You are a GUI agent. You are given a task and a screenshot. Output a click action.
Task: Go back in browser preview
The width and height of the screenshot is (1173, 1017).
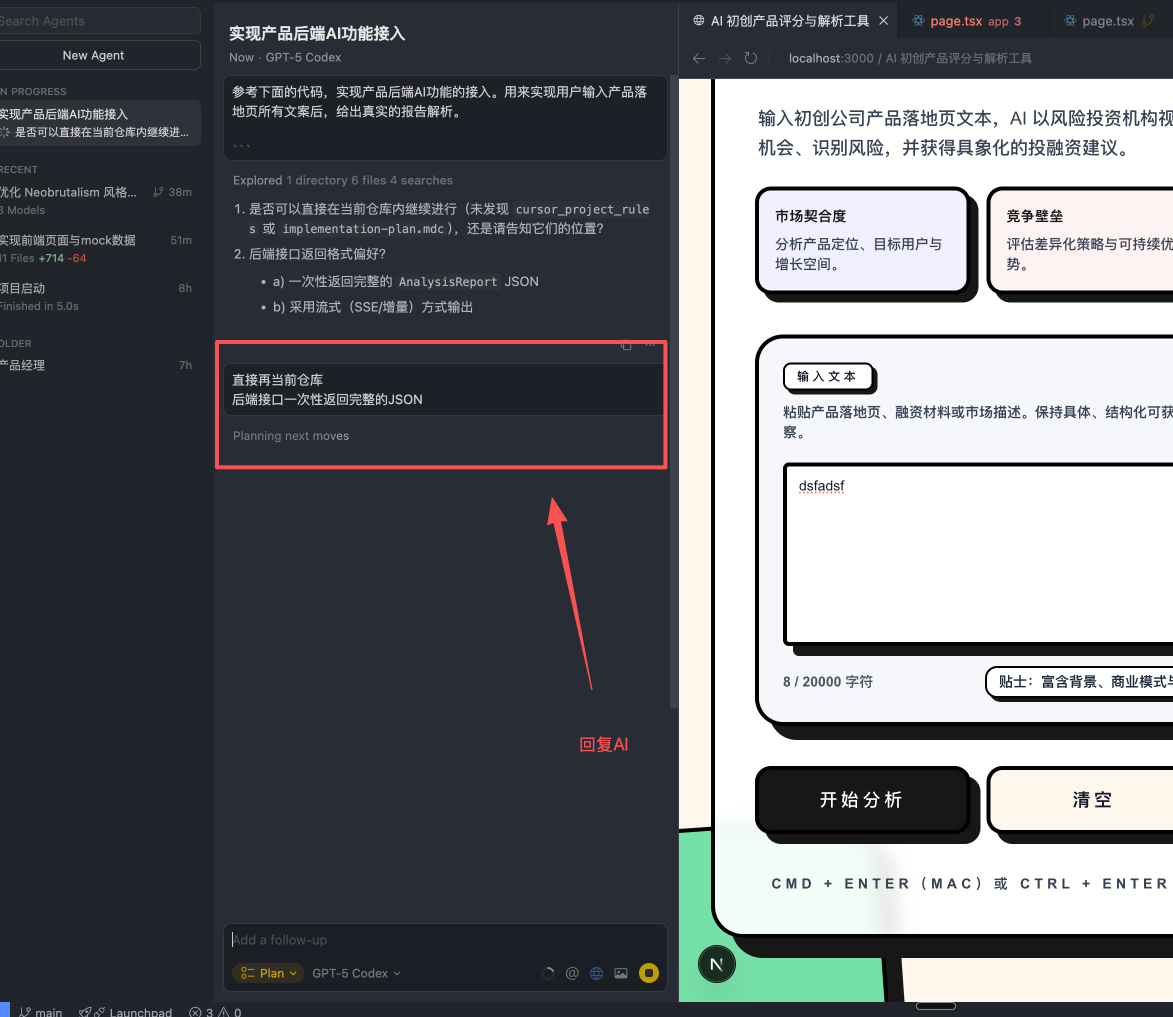(699, 59)
